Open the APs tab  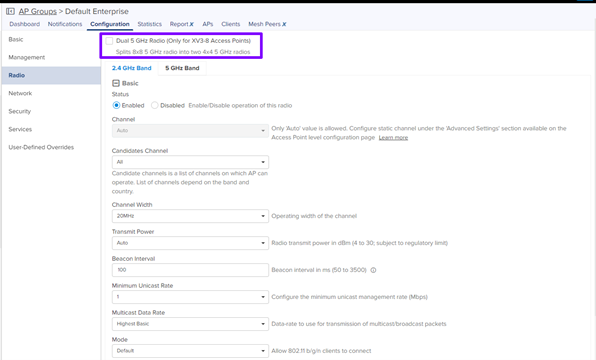208,24
